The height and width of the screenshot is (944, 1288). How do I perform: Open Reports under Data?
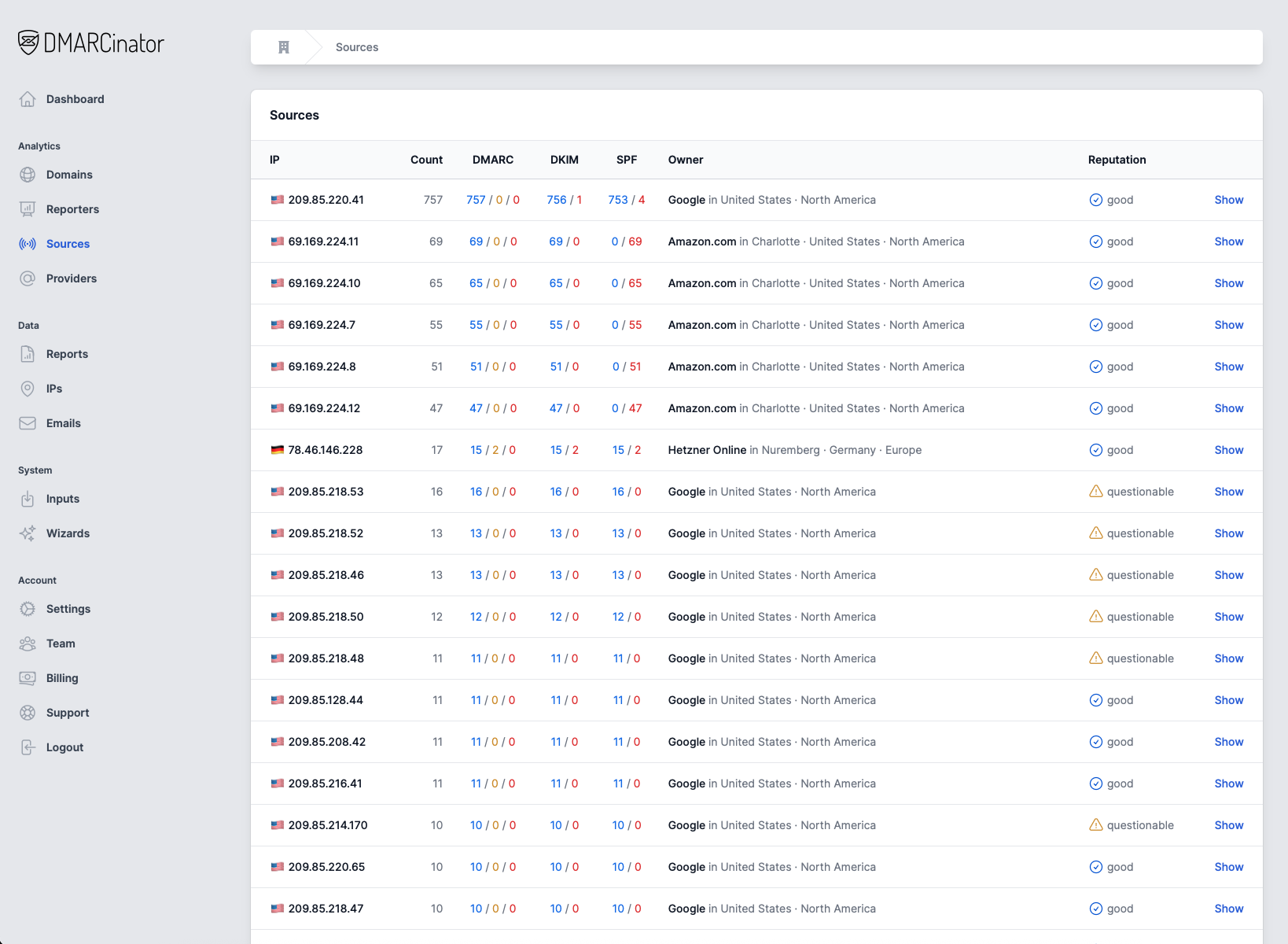click(67, 354)
